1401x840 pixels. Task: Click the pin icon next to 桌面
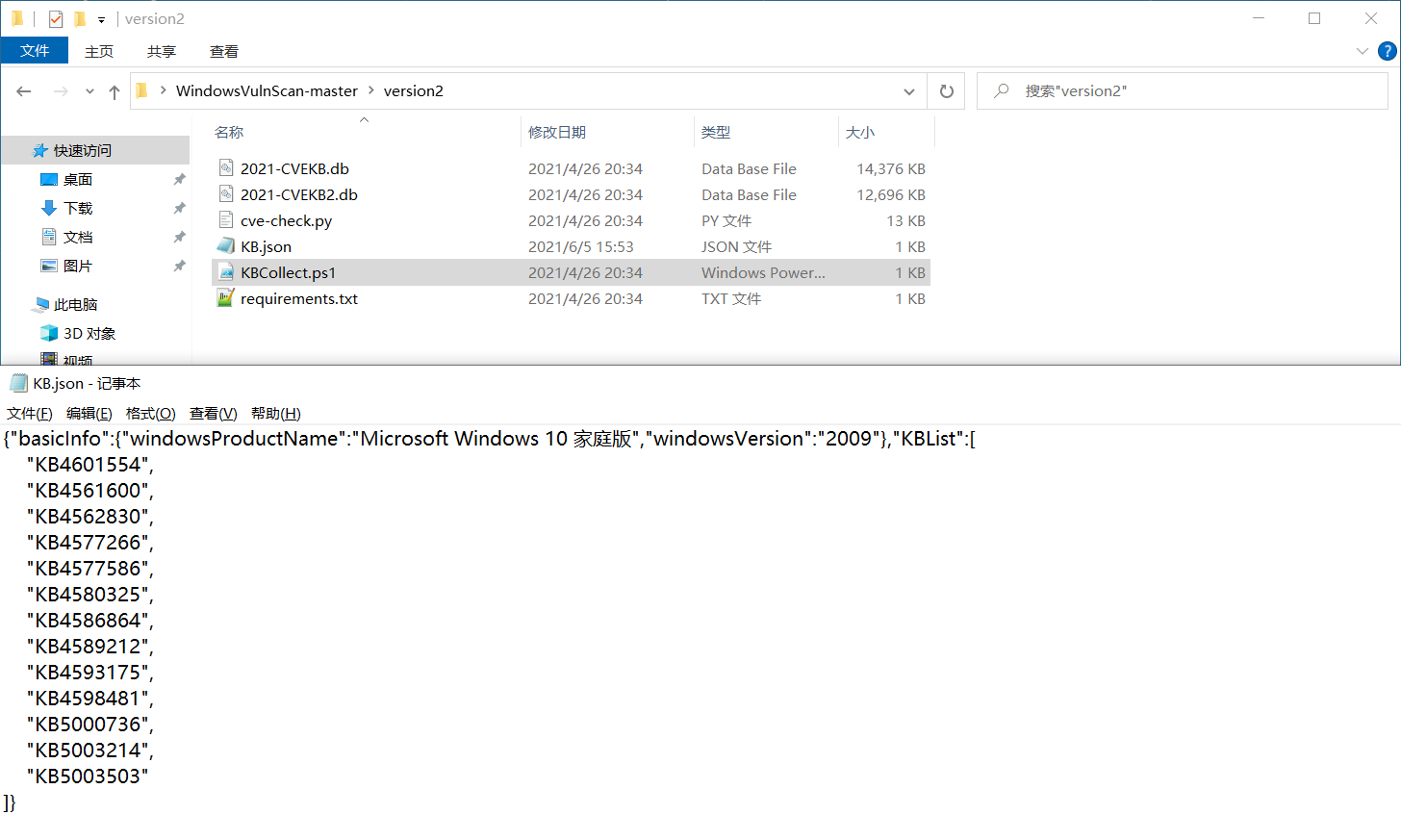tap(179, 179)
